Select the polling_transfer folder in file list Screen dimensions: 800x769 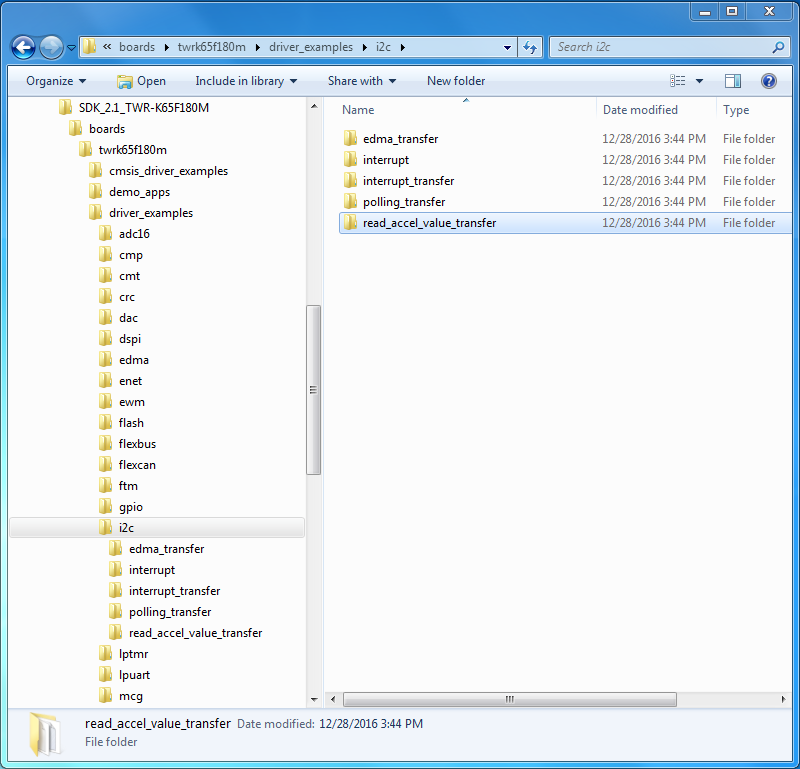[x=565, y=202]
